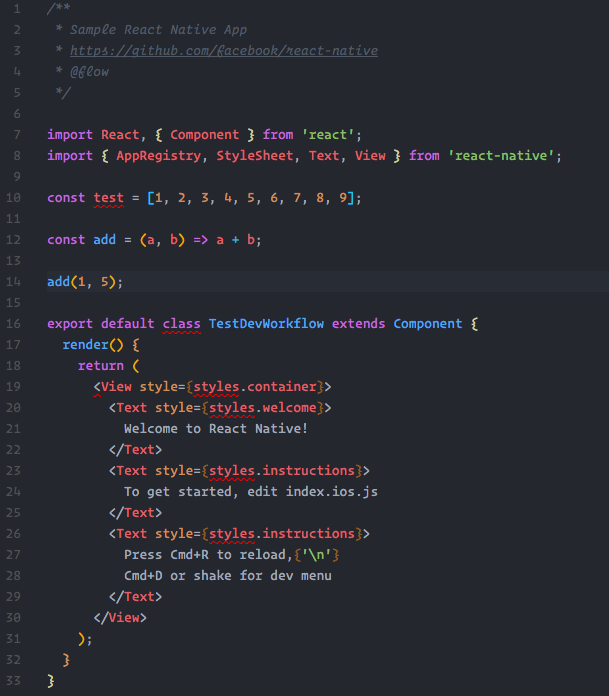The image size is (609, 696).
Task: Click the 'TestDevWorkflow' class name
Action: click(x=266, y=324)
